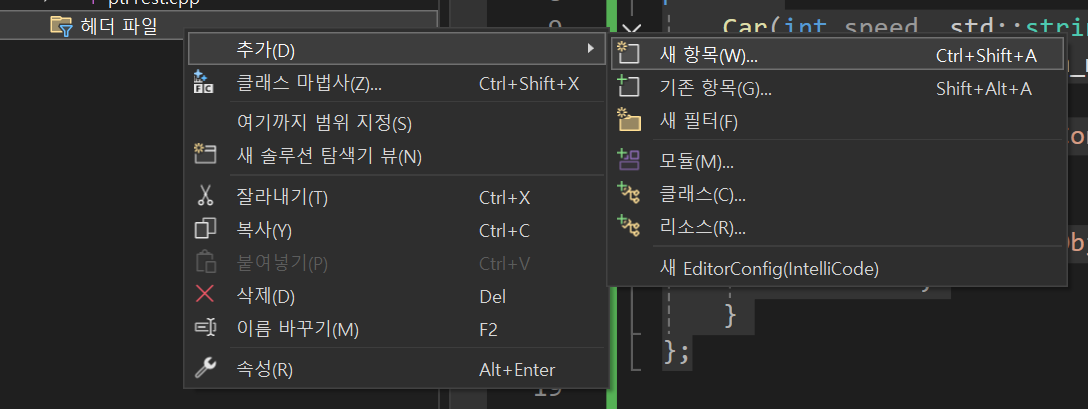Select 잘라내기(T) menu entry
This screenshot has width=1088, height=409.
[x=397, y=197]
